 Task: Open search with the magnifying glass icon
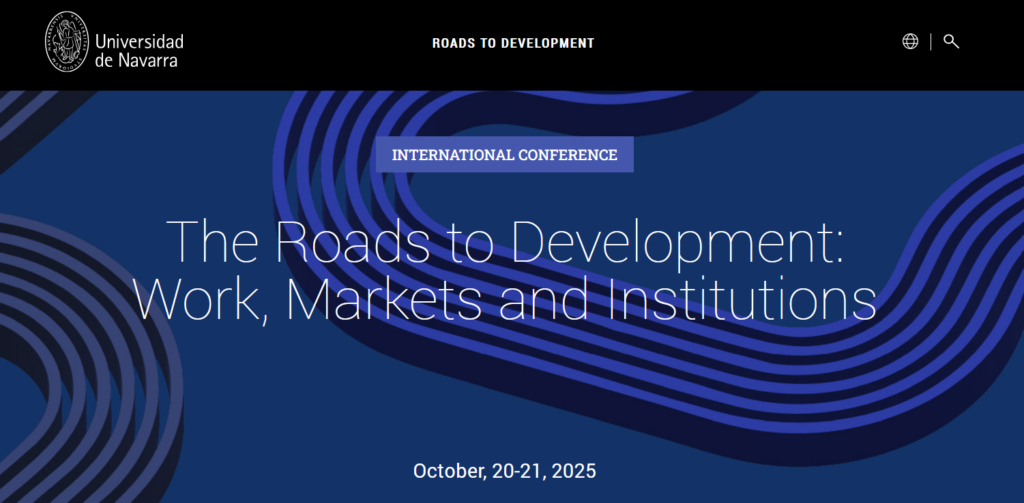(x=951, y=42)
